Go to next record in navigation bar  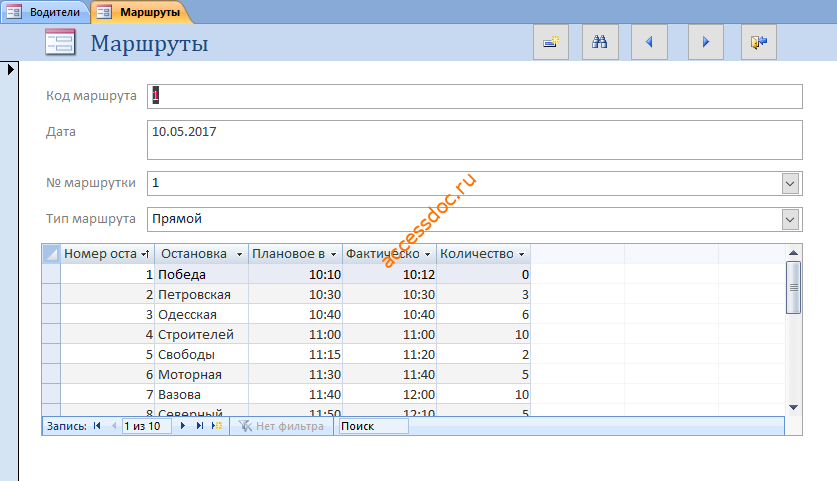coord(183,426)
